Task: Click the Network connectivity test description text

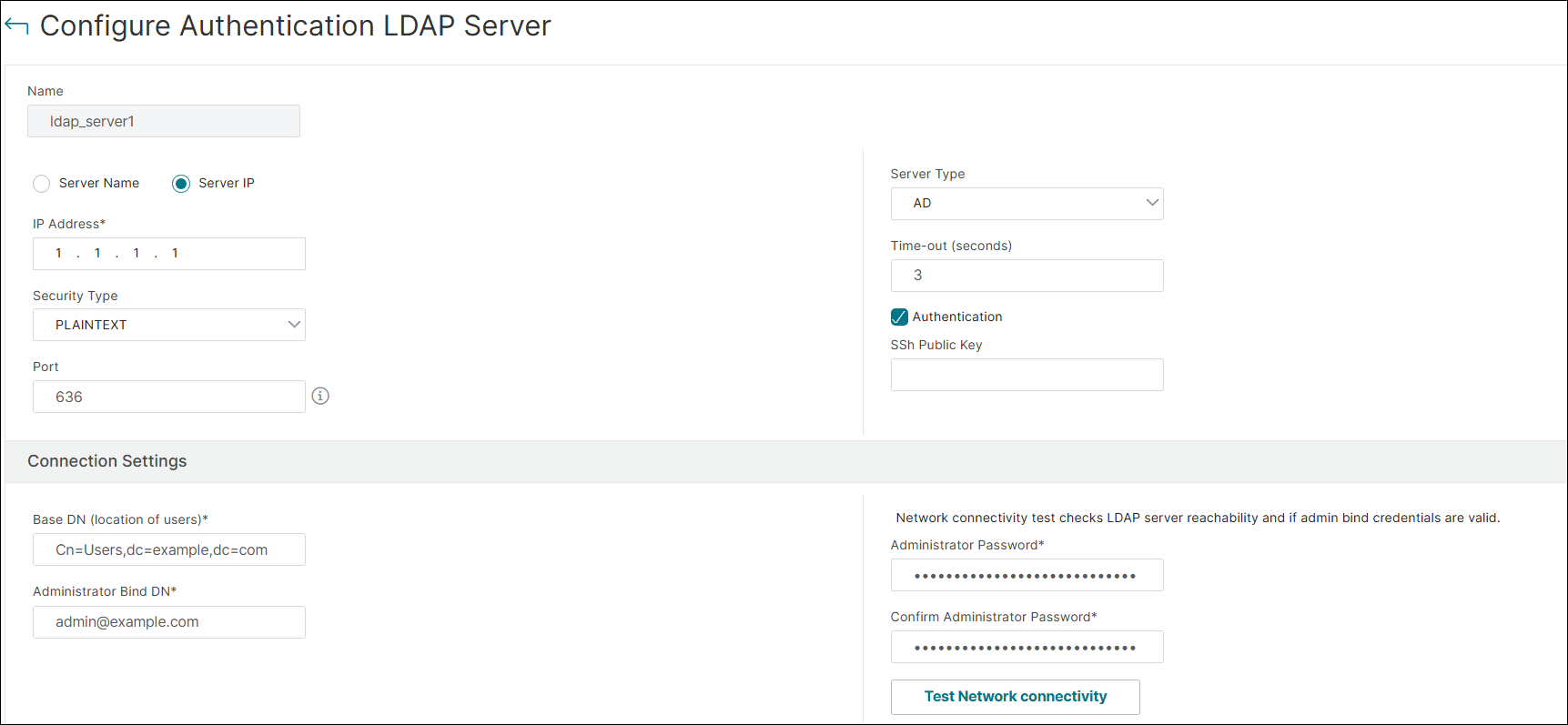Action: pos(1198,518)
